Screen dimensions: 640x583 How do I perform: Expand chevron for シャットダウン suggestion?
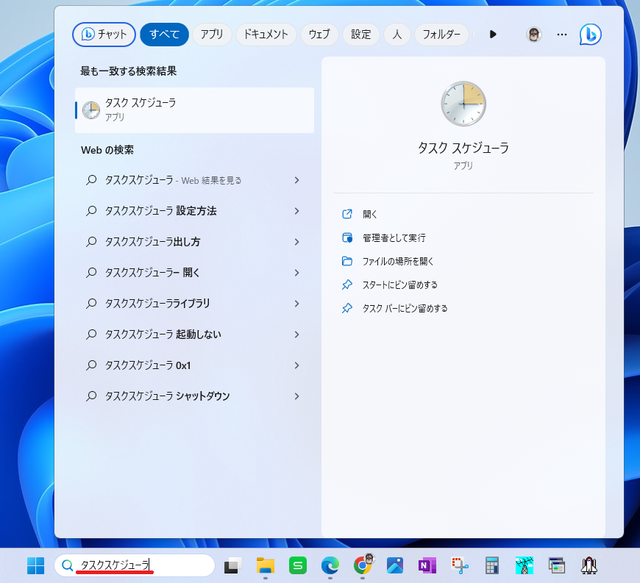click(x=297, y=396)
